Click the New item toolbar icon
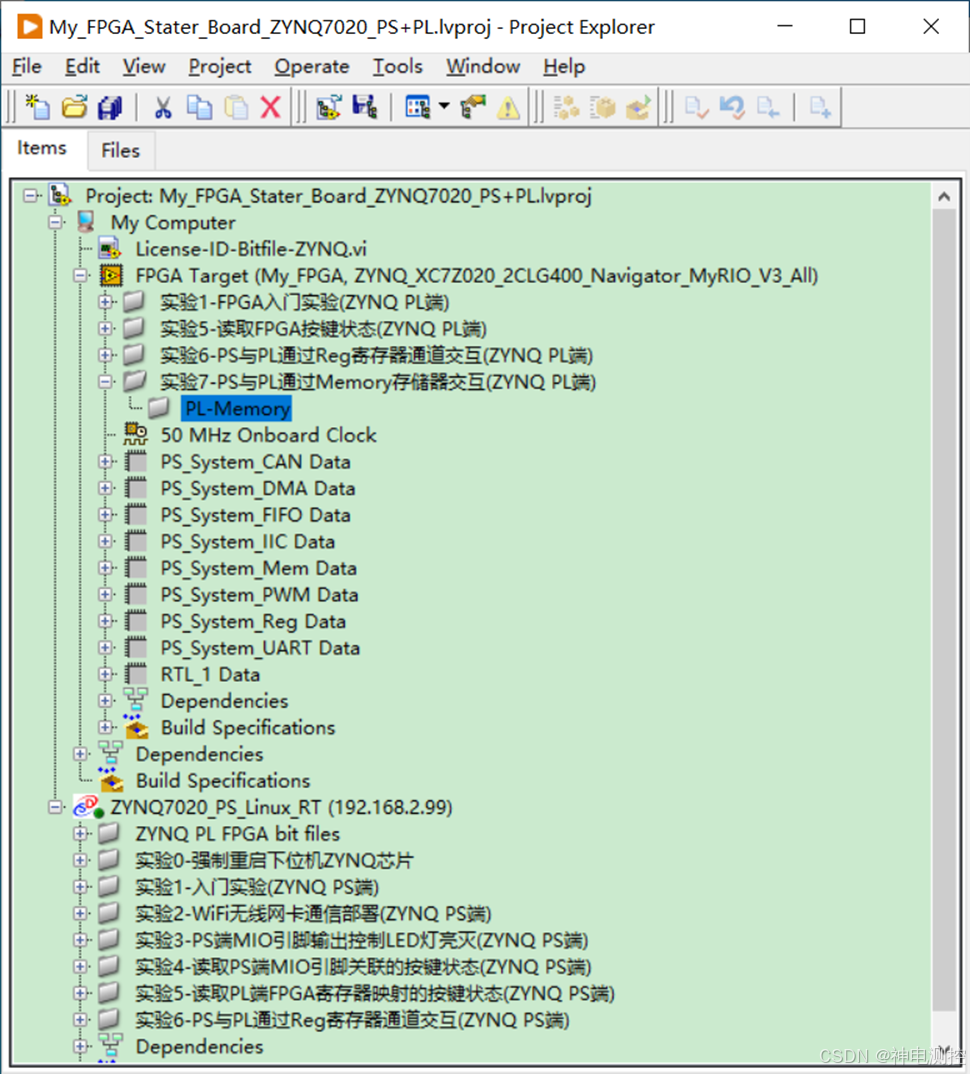 pos(38,108)
